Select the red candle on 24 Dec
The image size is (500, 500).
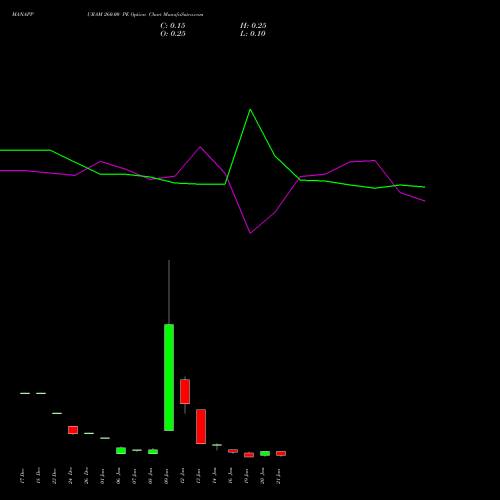[x=73, y=430]
